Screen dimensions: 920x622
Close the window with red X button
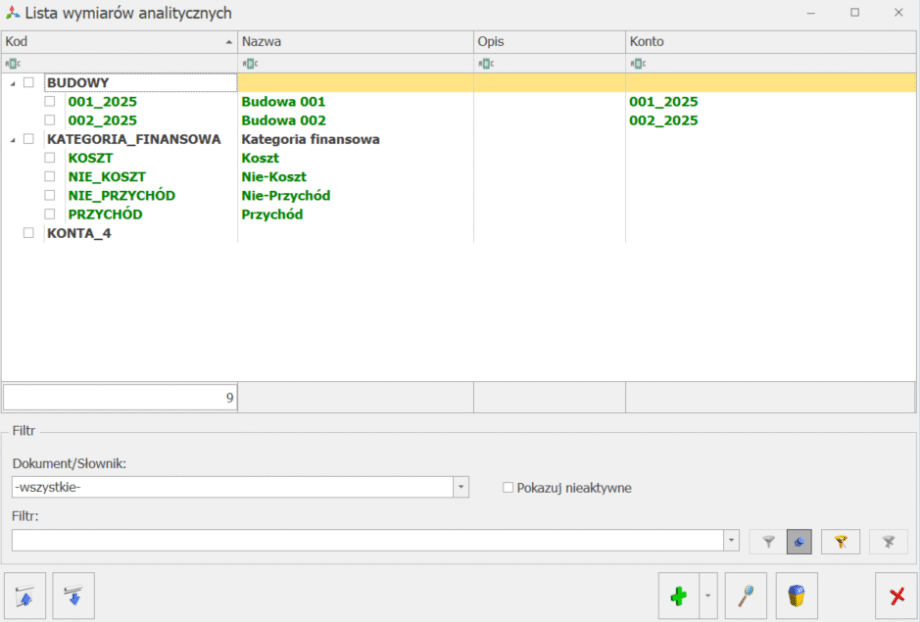click(896, 596)
